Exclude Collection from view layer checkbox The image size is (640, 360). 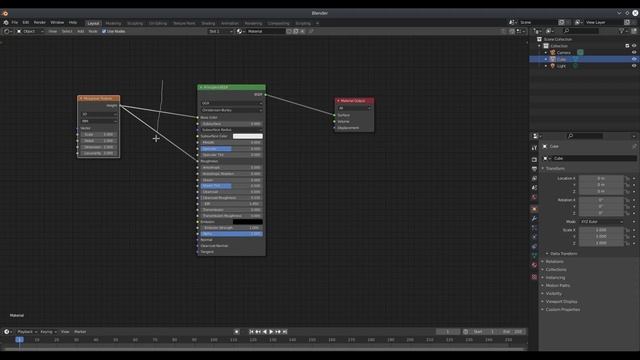click(627, 46)
